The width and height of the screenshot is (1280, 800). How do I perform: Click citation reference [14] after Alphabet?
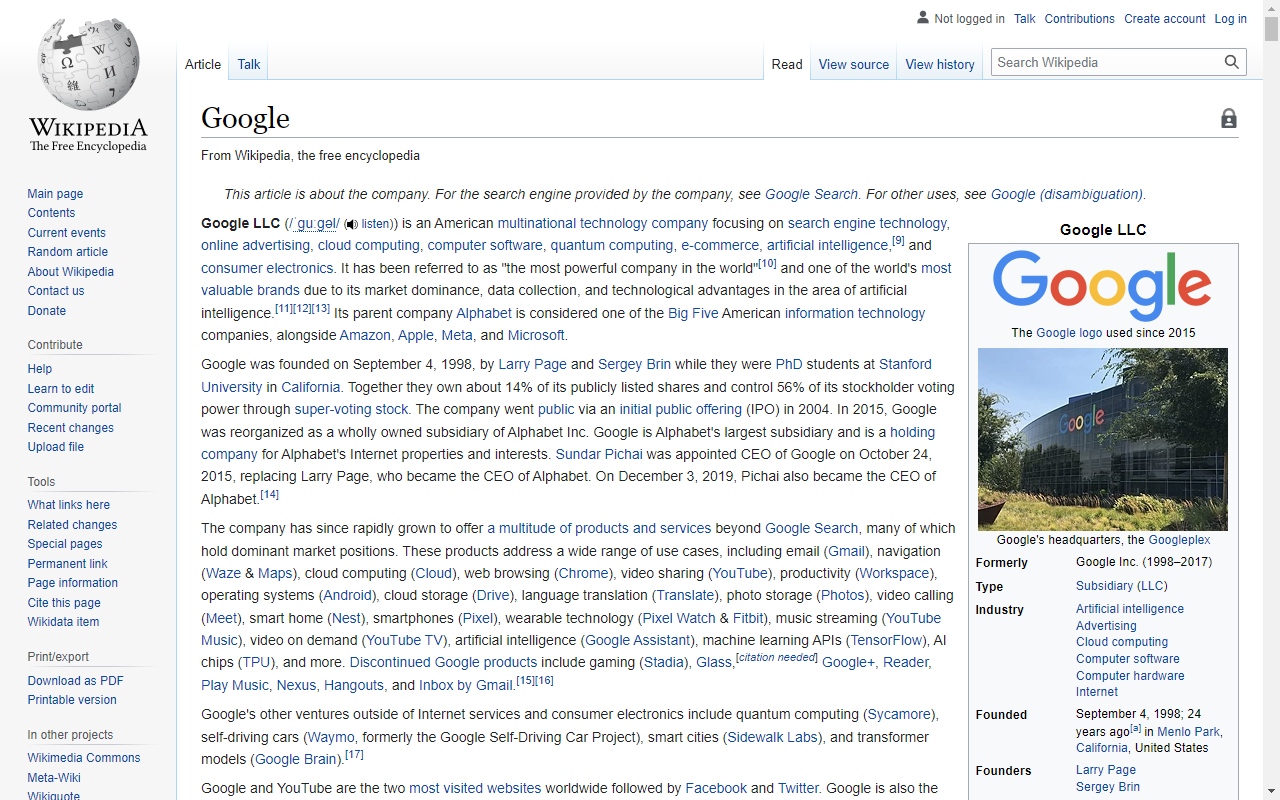pyautogui.click(x=269, y=493)
